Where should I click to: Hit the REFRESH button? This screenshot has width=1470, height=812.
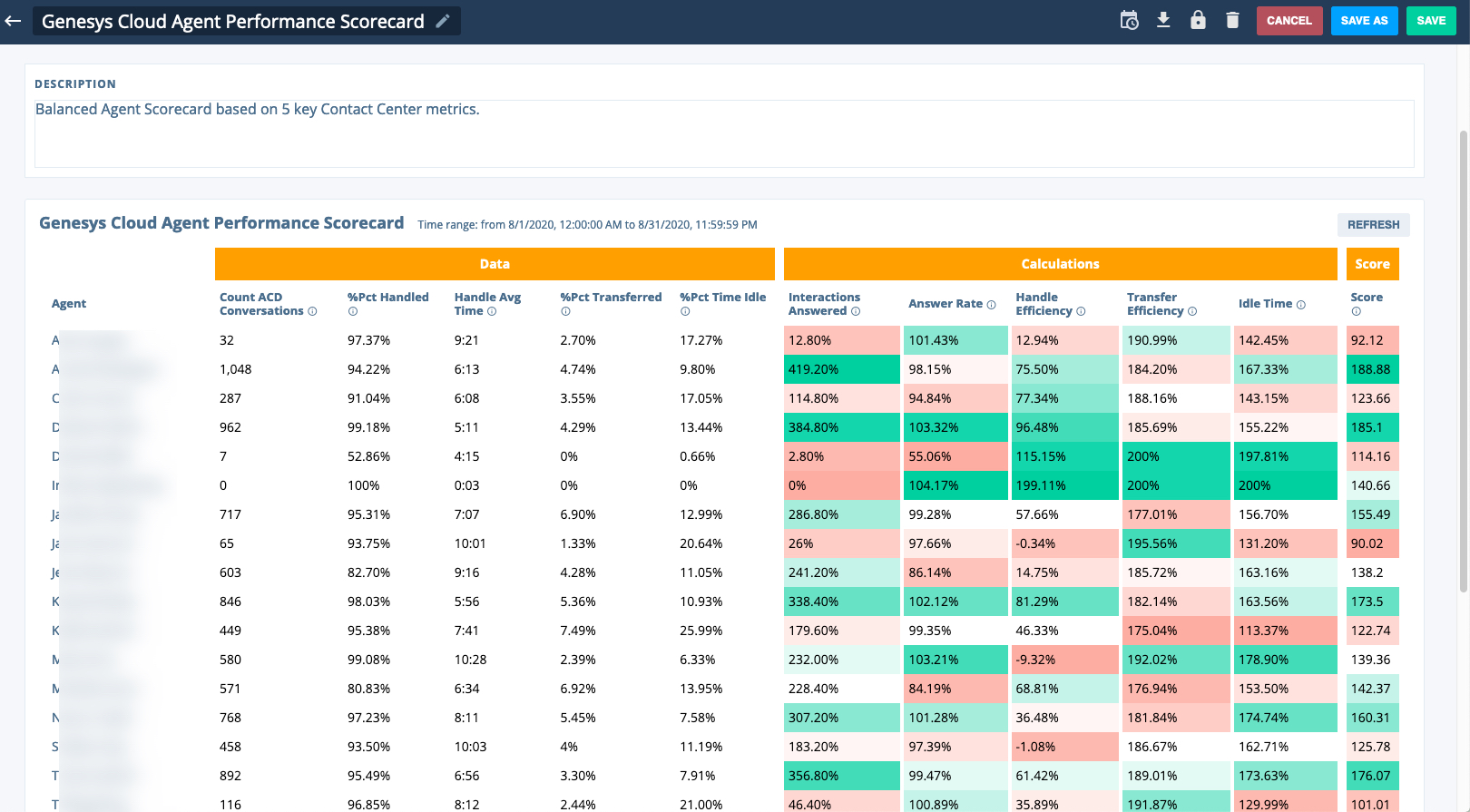(1372, 225)
